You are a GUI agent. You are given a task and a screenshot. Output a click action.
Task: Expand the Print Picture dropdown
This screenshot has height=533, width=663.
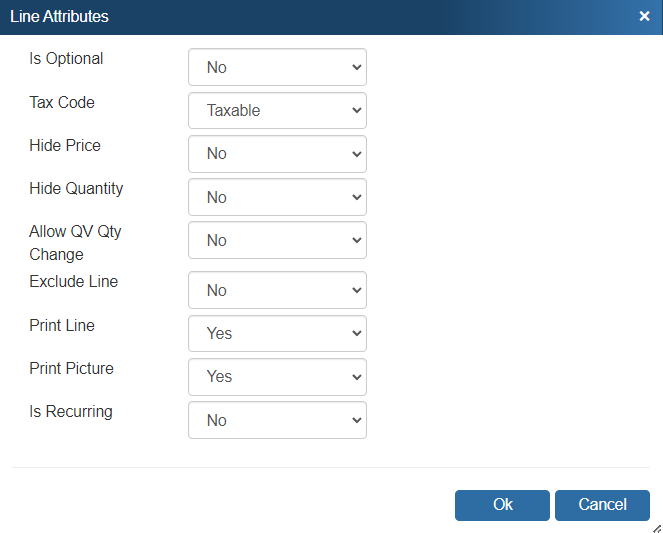pyautogui.click(x=277, y=377)
